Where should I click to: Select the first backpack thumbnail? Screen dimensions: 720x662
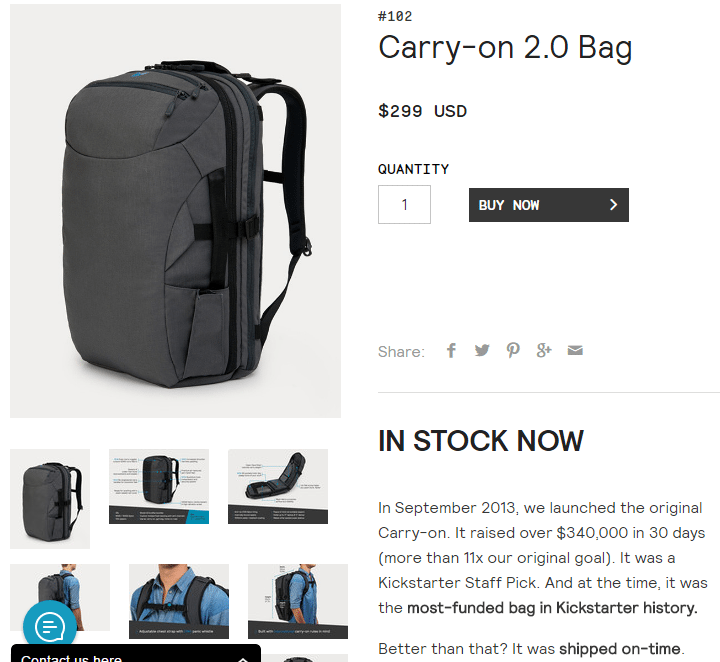click(50, 499)
